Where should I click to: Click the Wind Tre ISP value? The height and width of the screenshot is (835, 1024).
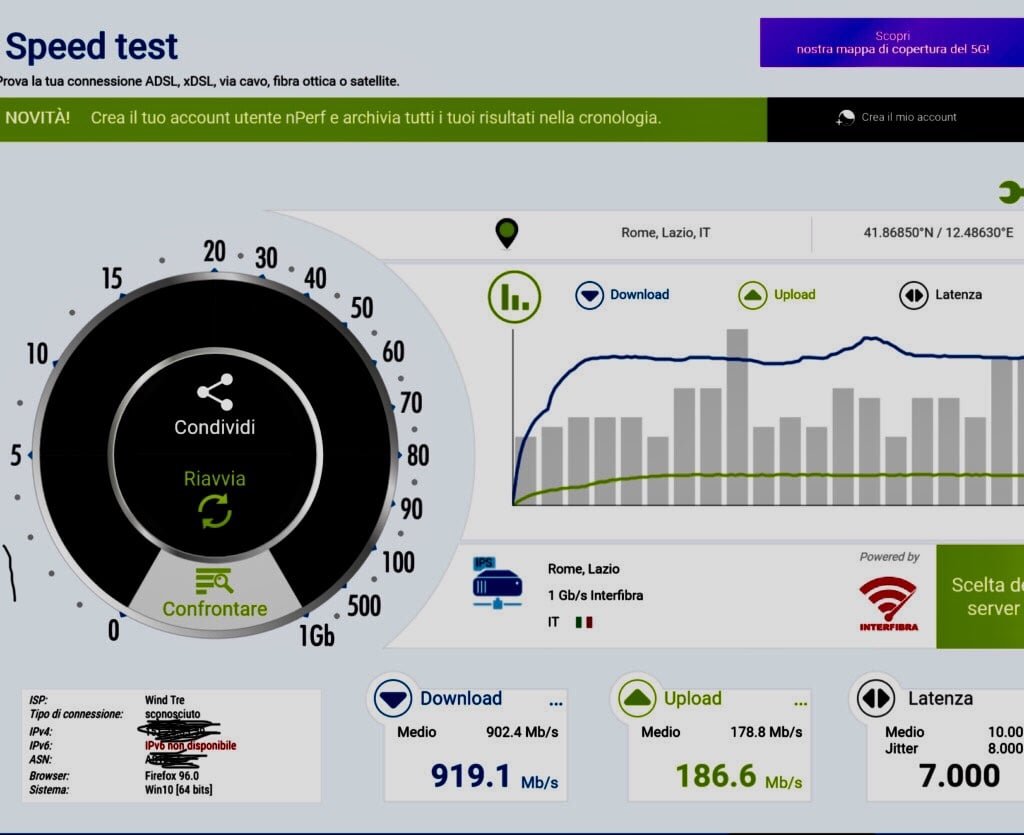pyautogui.click(x=165, y=700)
